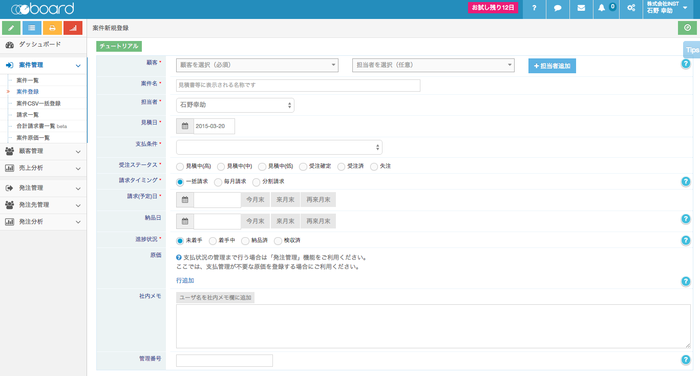Click お試し残り12日 badge
The height and width of the screenshot is (376, 700).
click(x=493, y=8)
